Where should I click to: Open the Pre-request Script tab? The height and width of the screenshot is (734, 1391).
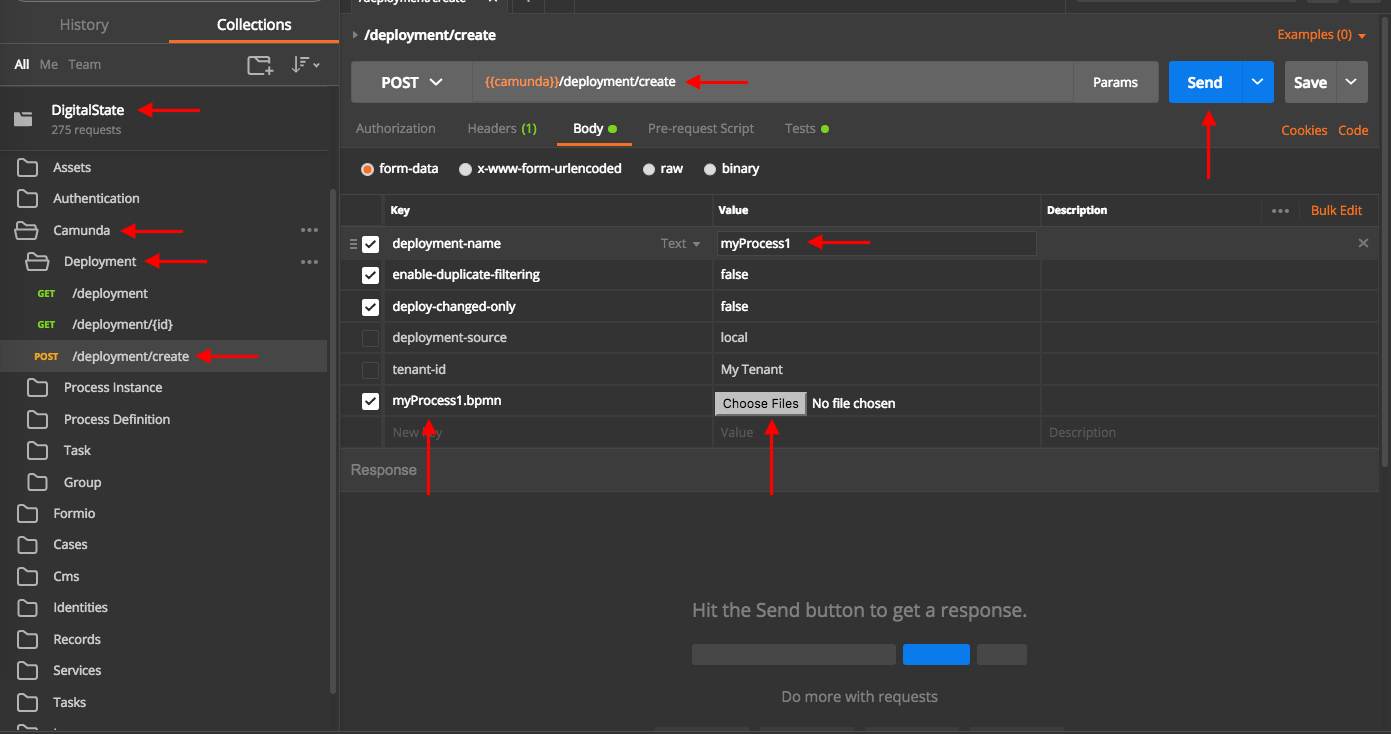pos(701,128)
